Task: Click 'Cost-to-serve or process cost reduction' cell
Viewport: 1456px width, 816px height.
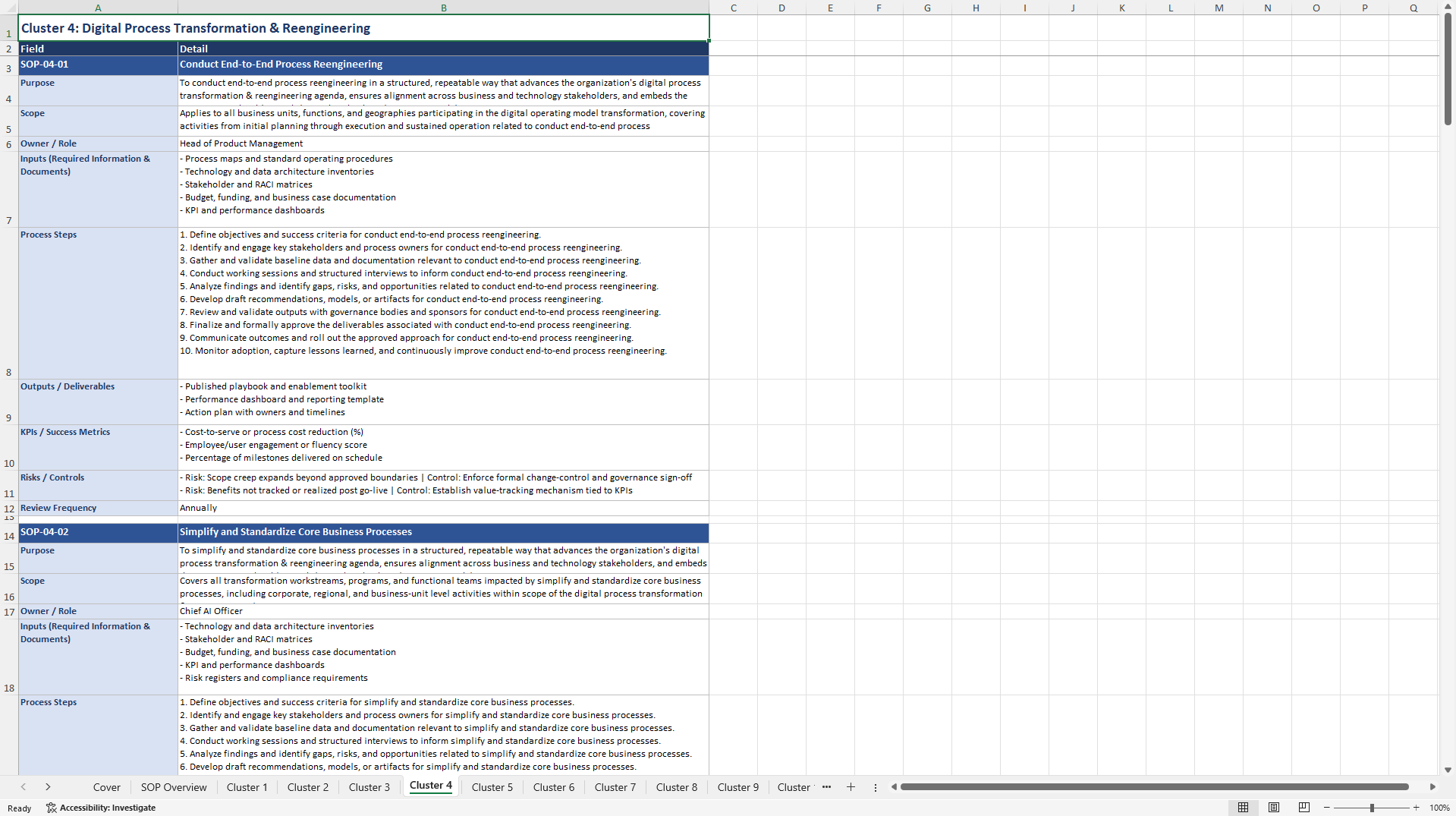Action: tap(444, 447)
